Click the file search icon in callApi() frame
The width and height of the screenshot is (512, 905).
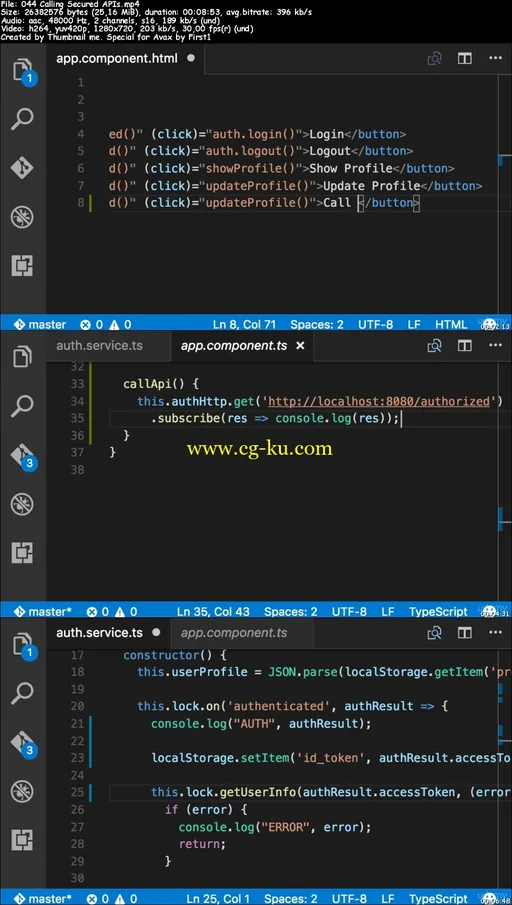tap(434, 345)
